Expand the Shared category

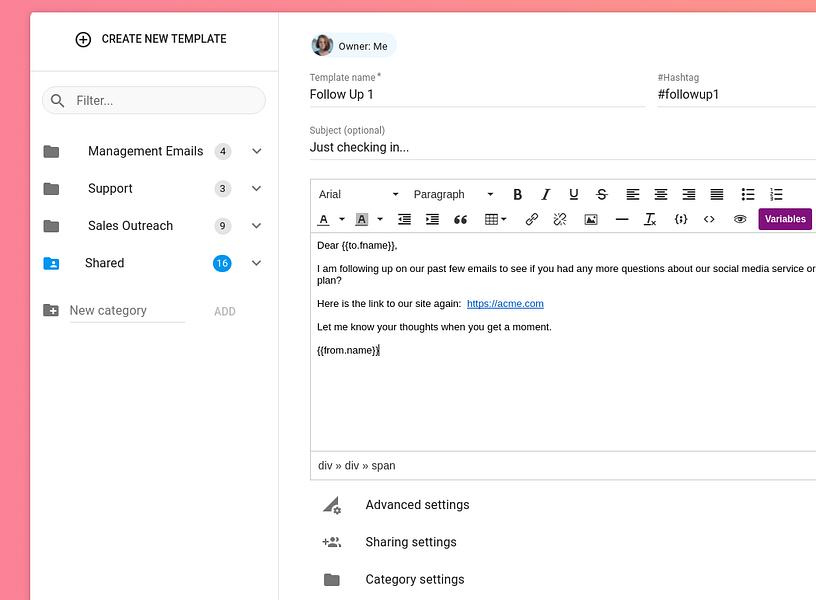tap(257, 263)
